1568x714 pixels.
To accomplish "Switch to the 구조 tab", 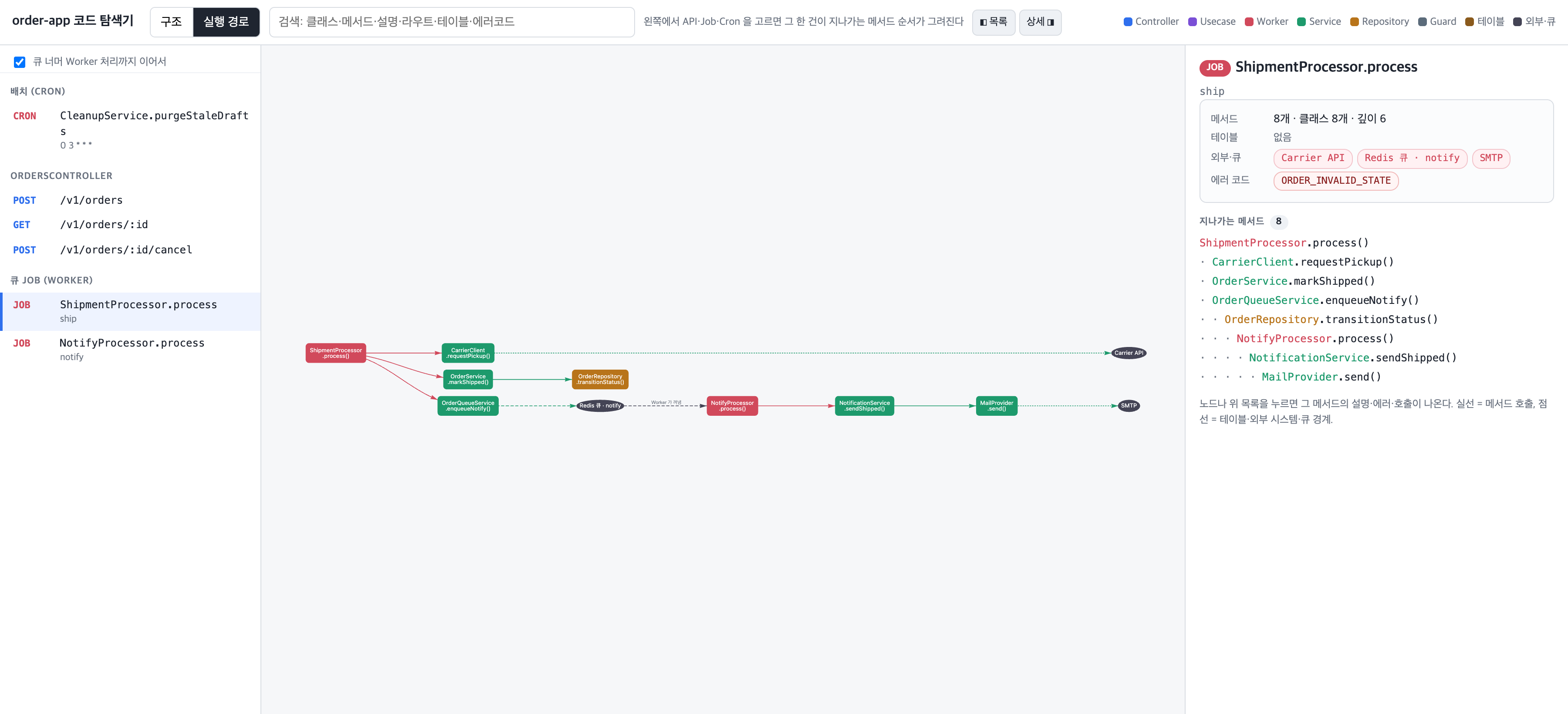I will [x=172, y=22].
